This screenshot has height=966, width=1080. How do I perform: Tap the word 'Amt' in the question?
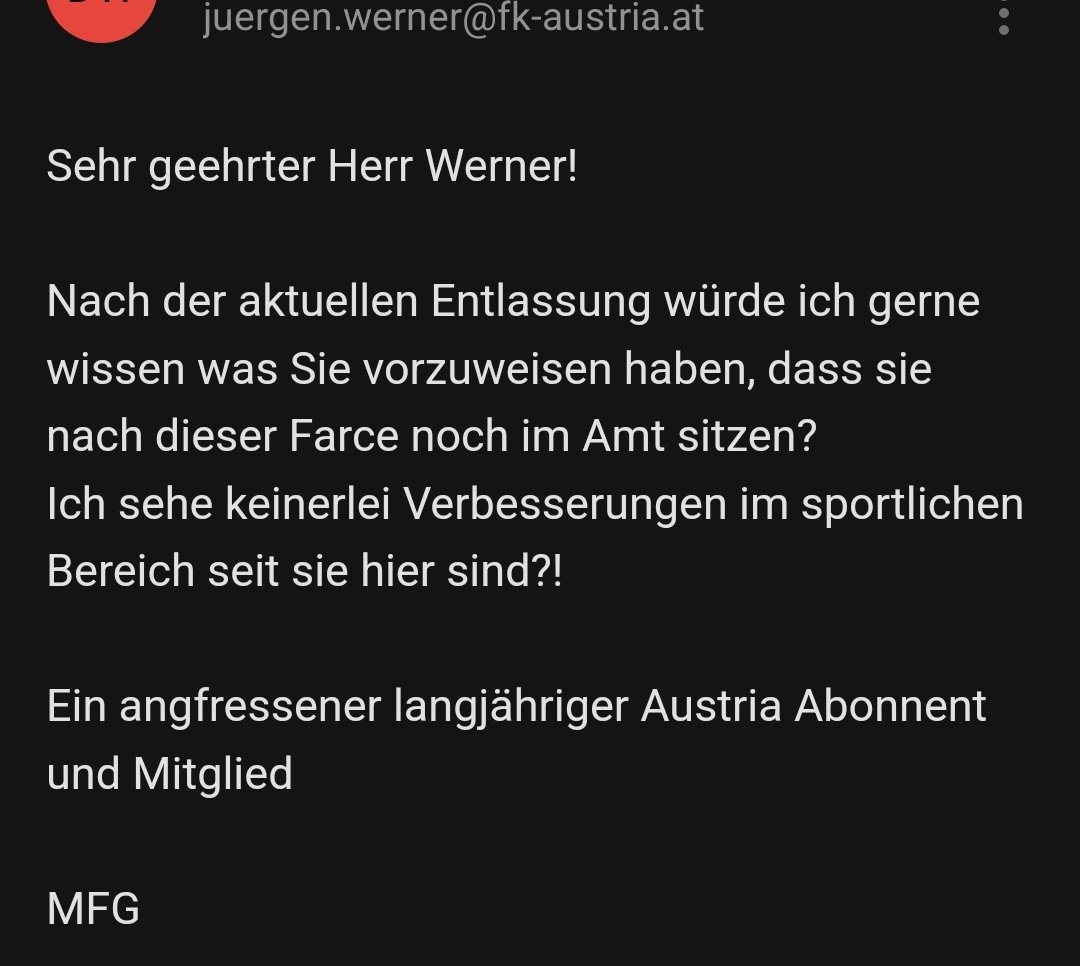coord(624,437)
